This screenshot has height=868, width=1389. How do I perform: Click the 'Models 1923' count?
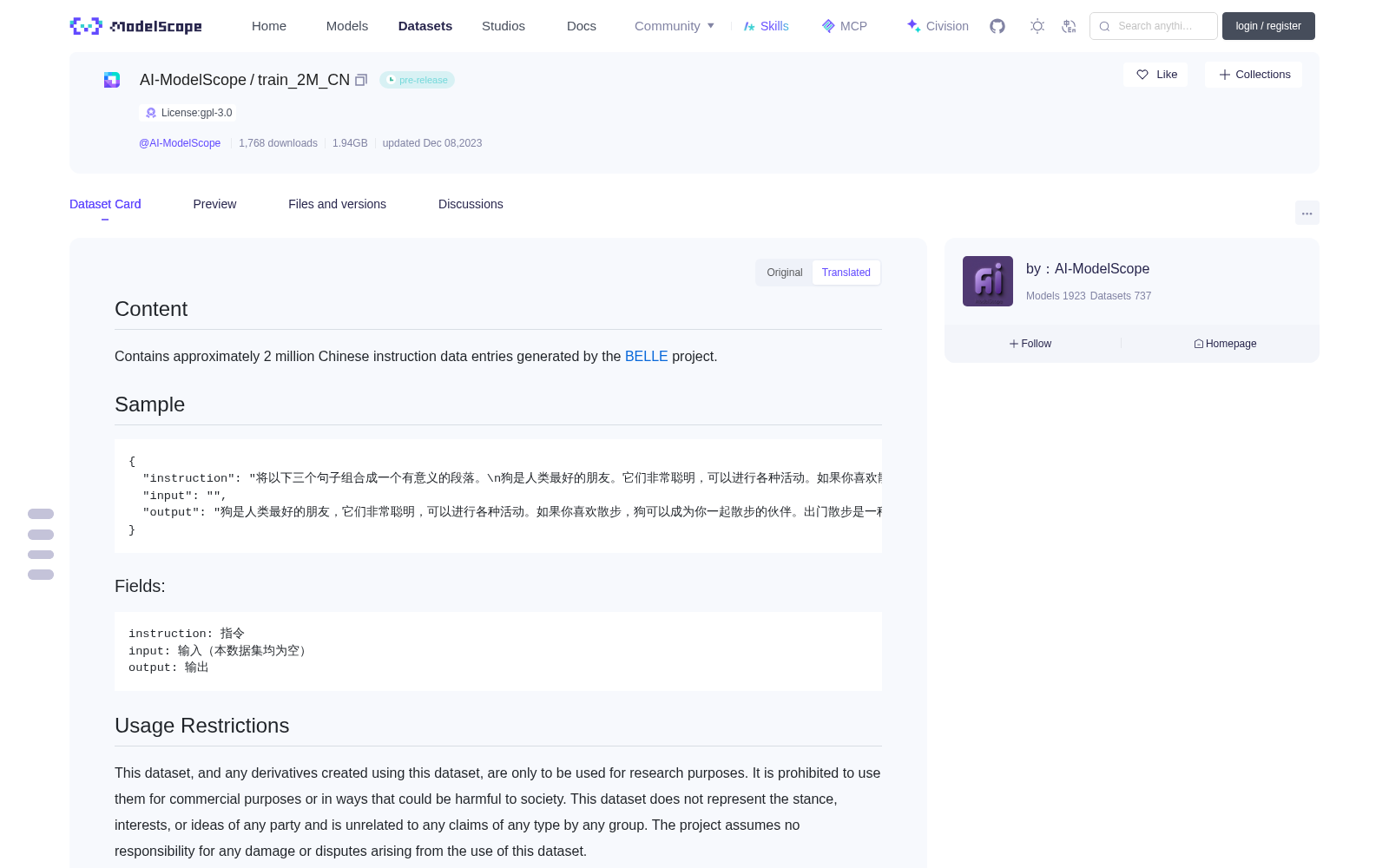(x=1056, y=296)
